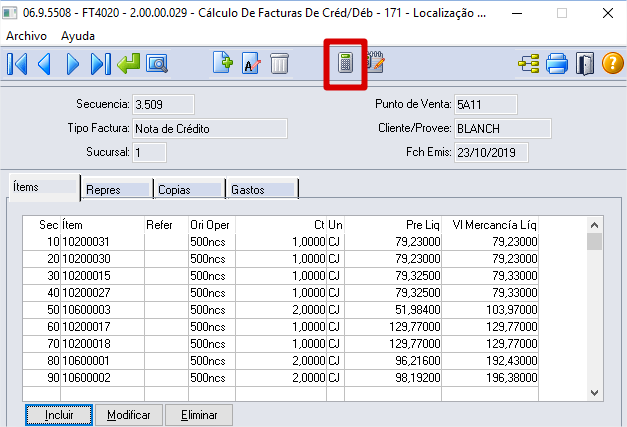Click the green go-to return arrow icon
The width and height of the screenshot is (627, 427).
click(x=129, y=64)
